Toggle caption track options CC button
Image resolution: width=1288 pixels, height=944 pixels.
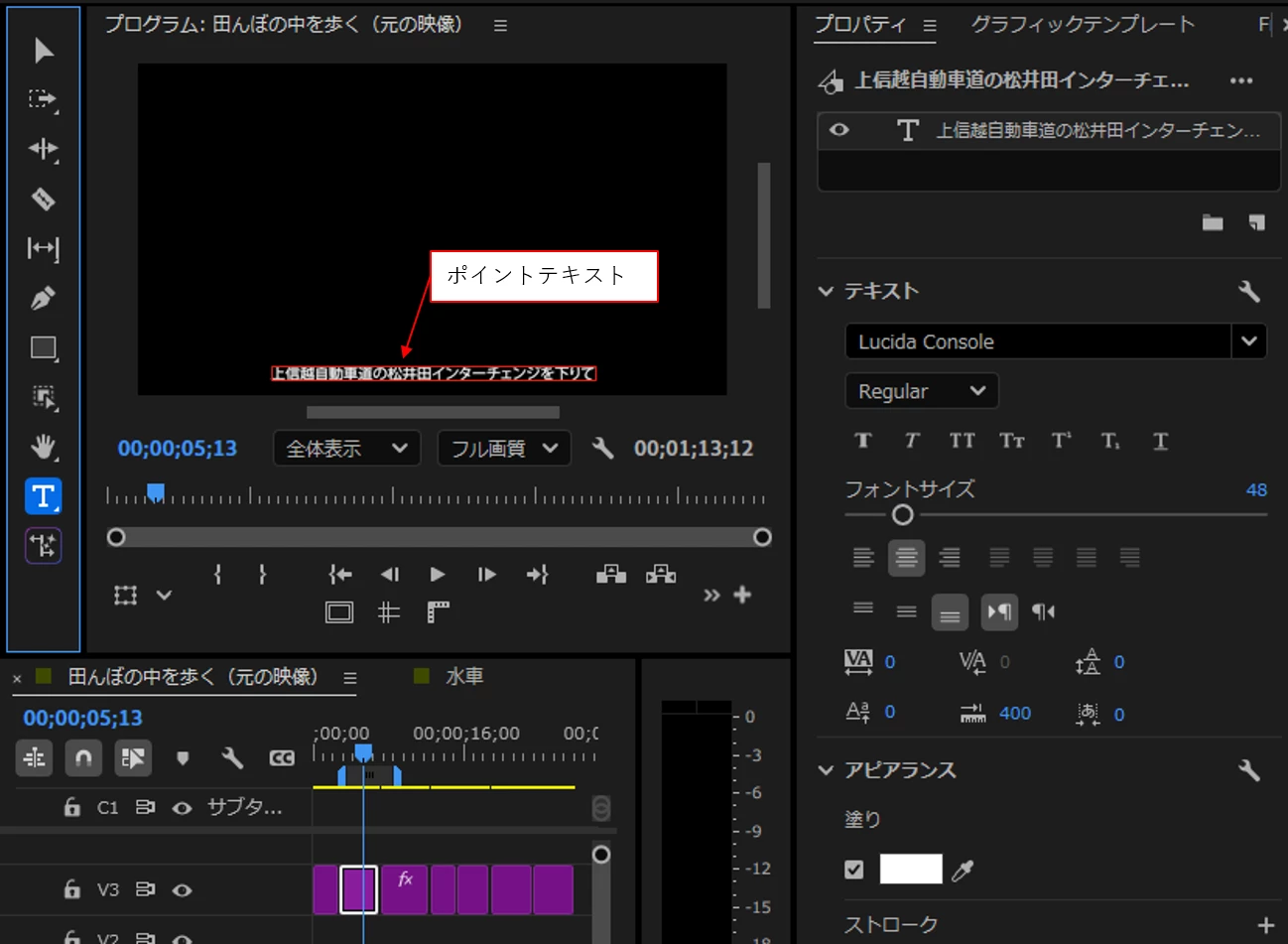pyautogui.click(x=282, y=758)
